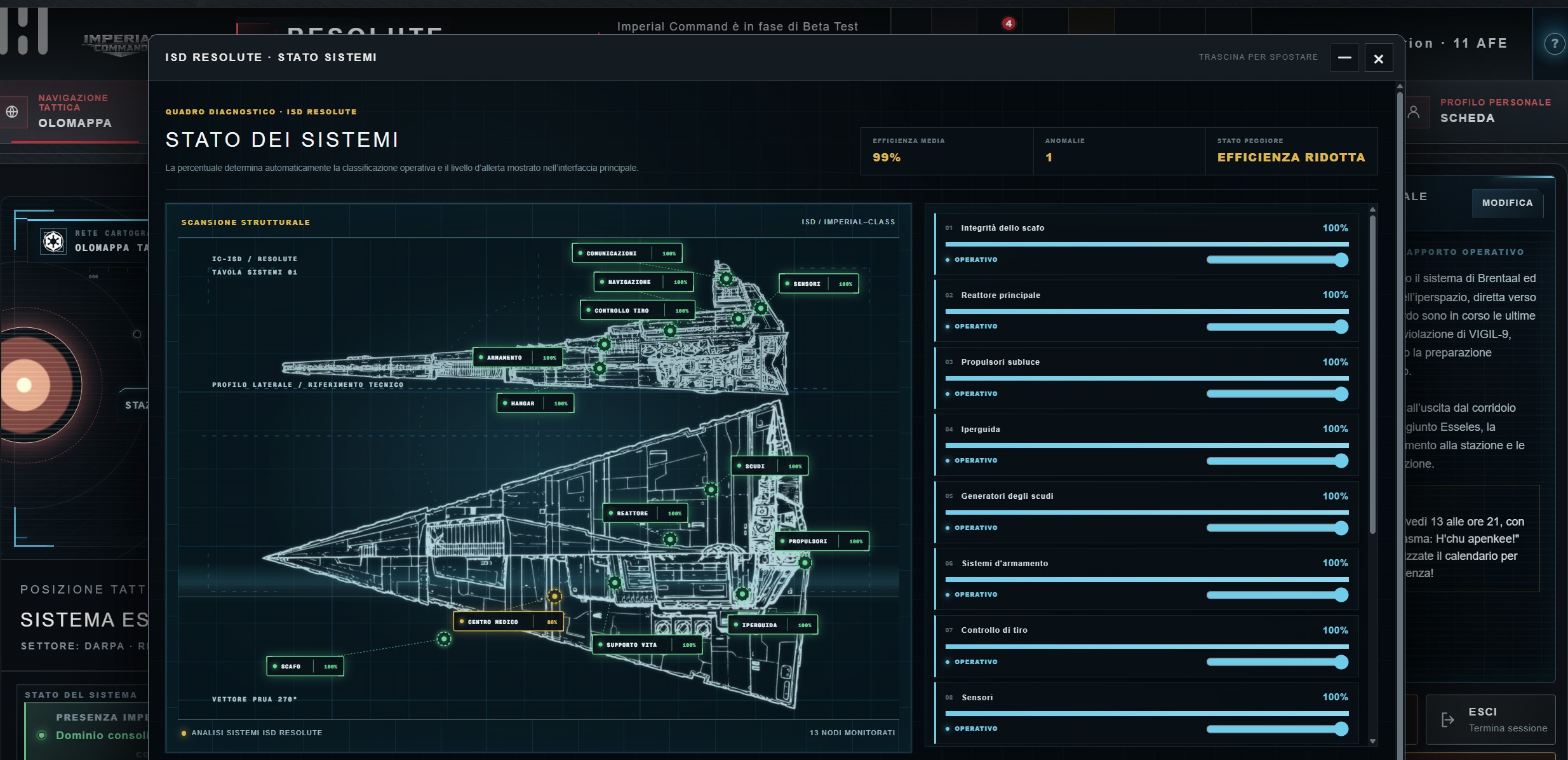Click the Imperial Command Beta Test banner text
This screenshot has height=760, width=1568.
(737, 27)
